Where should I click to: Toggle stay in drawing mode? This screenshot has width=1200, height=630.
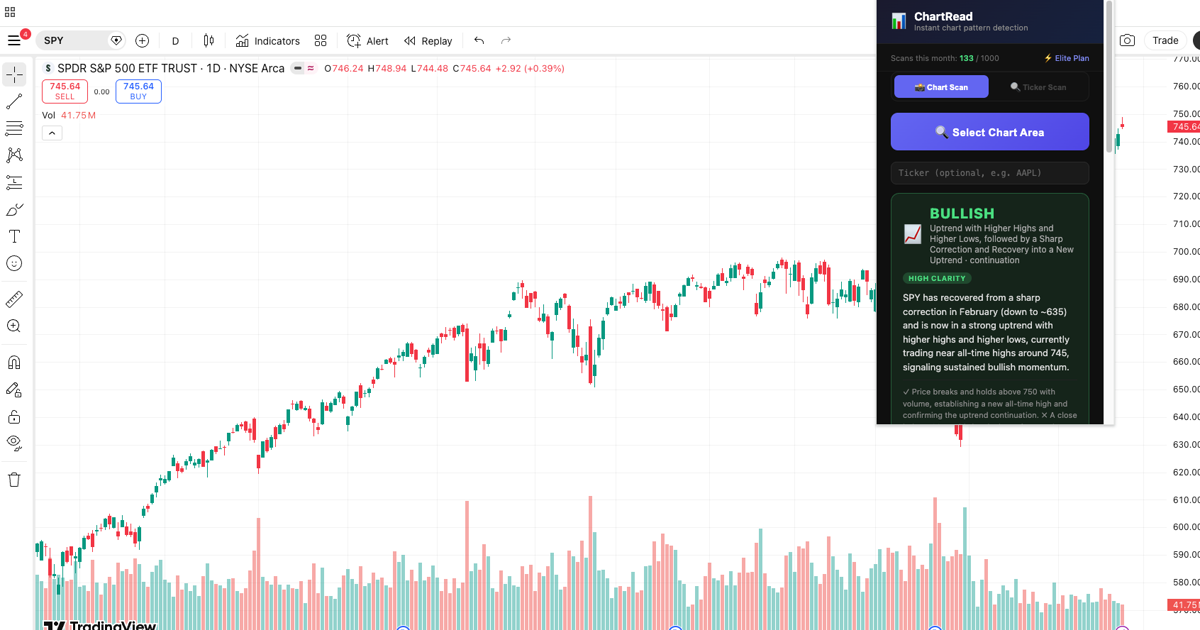point(14,390)
